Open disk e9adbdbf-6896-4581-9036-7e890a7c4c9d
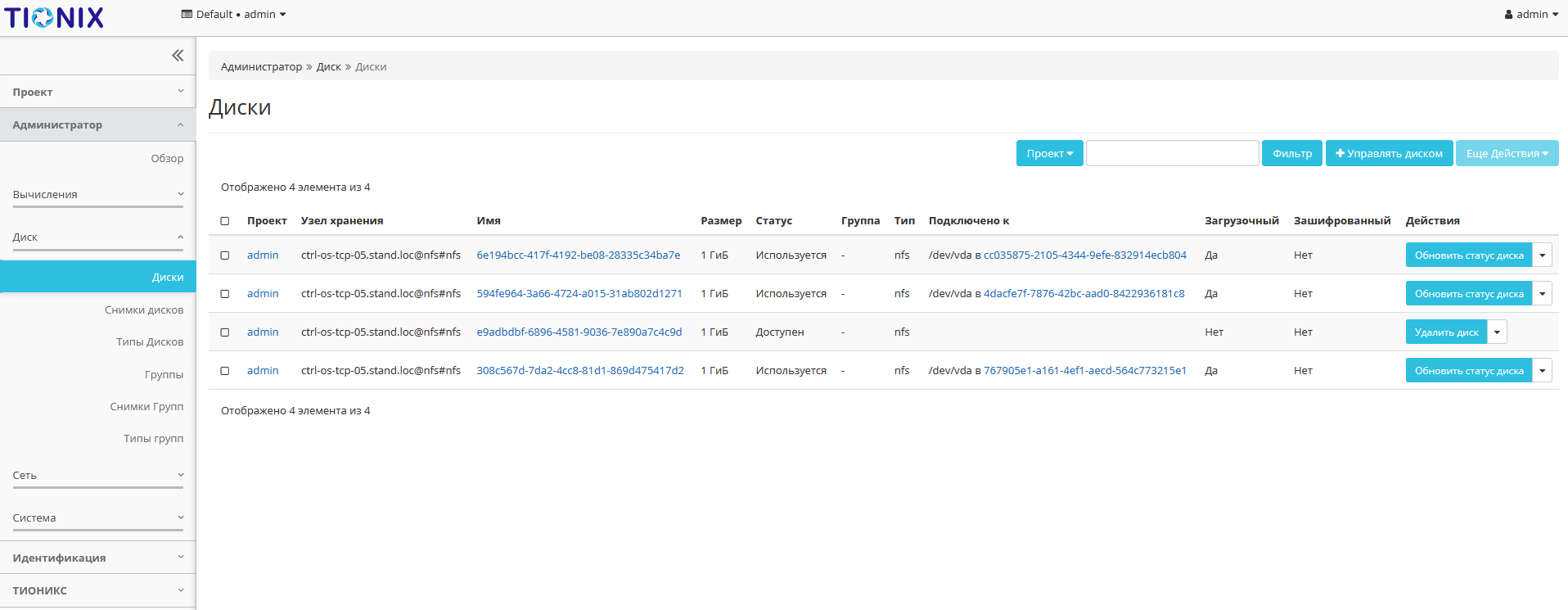Image resolution: width=1568 pixels, height=610 pixels. (579, 332)
